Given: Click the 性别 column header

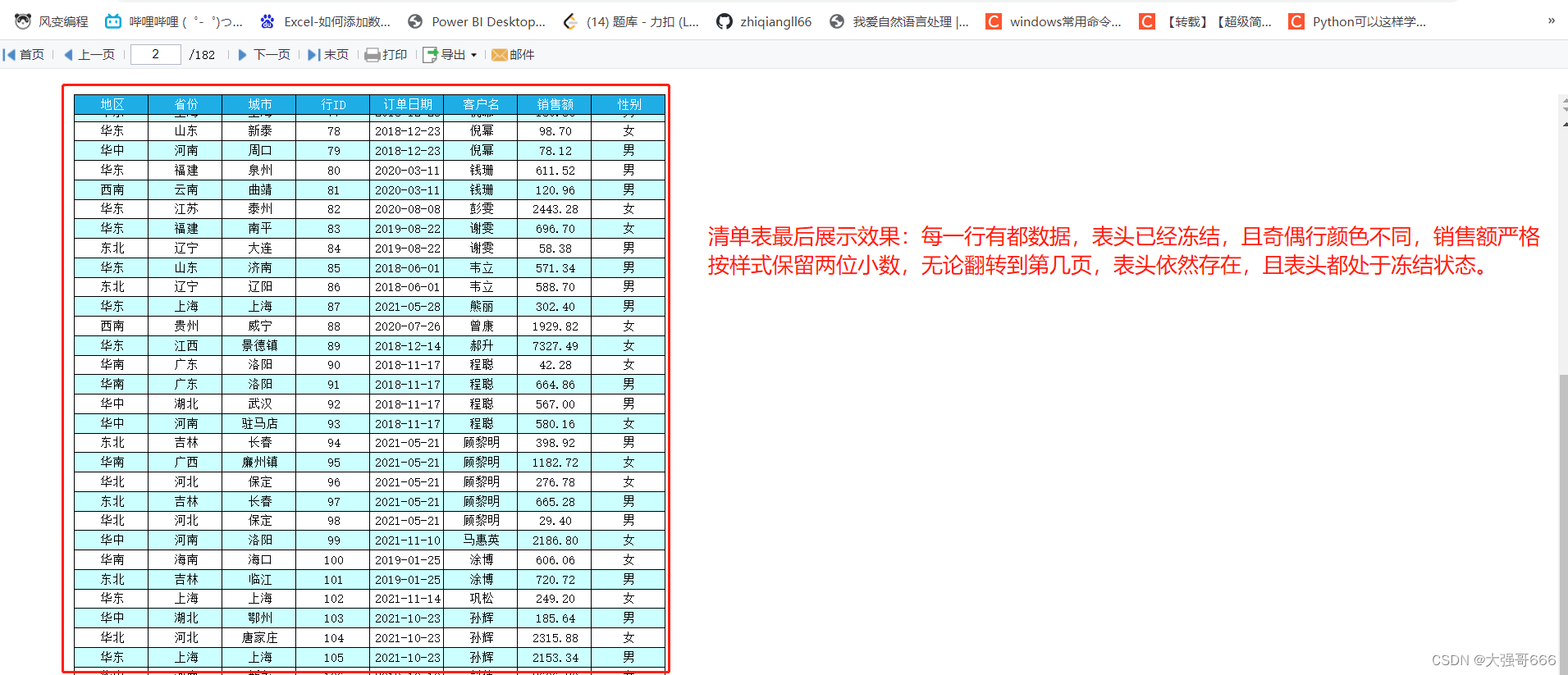Looking at the screenshot, I should (x=629, y=104).
